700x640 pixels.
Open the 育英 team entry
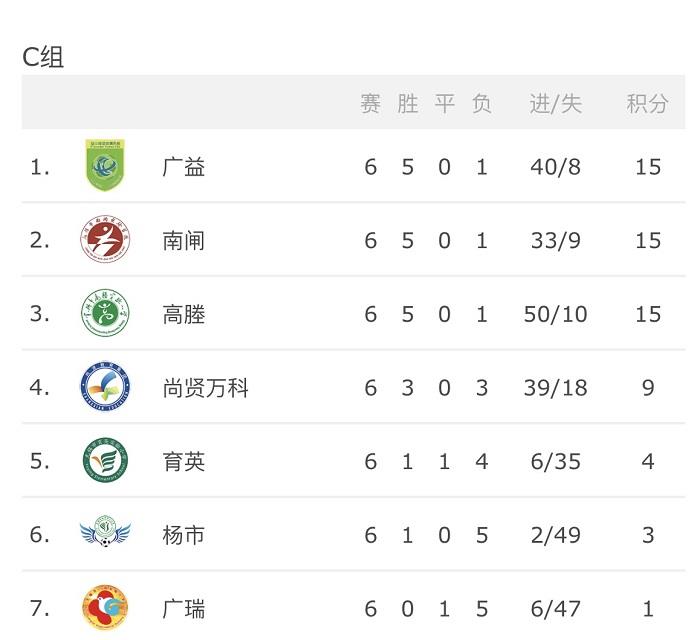[x=183, y=461]
